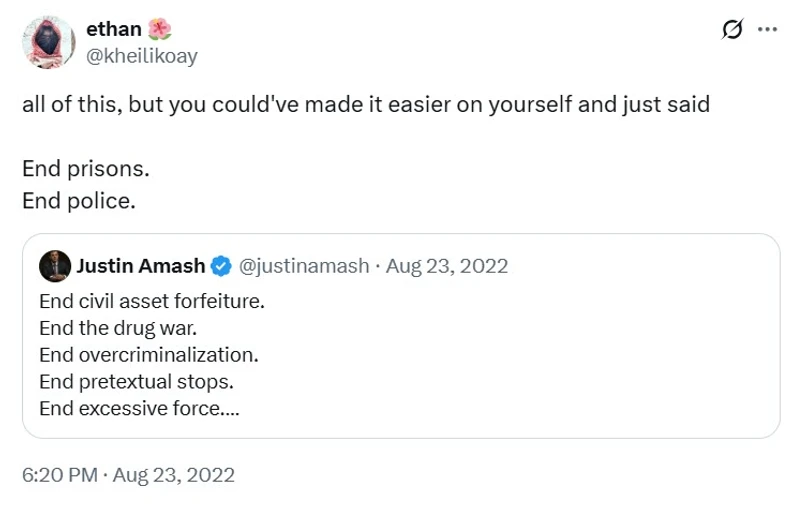This screenshot has height=508, width=800.
Task: Open ethan's profile via display name
Action: (x=121, y=30)
